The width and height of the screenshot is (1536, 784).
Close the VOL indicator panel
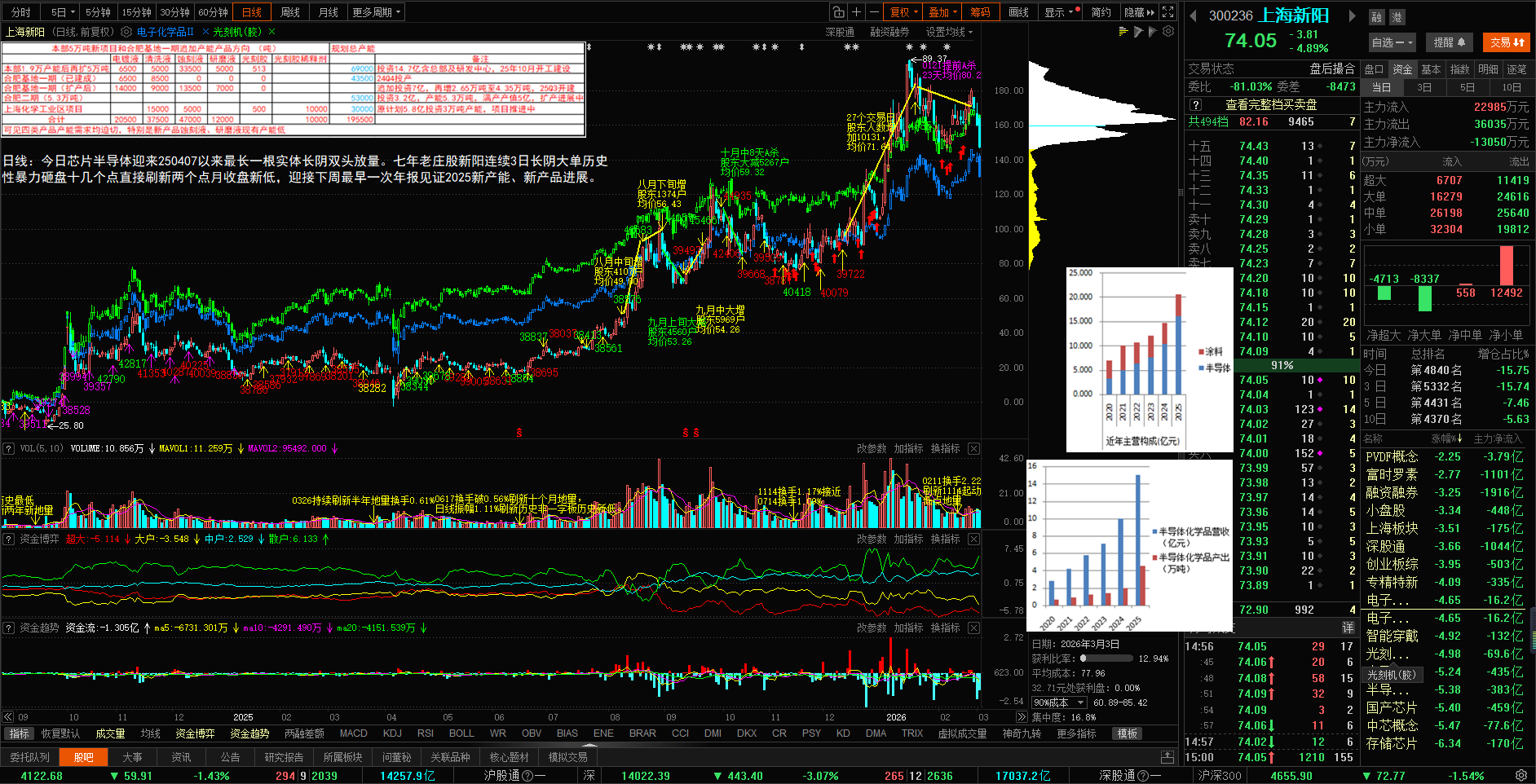point(973,448)
